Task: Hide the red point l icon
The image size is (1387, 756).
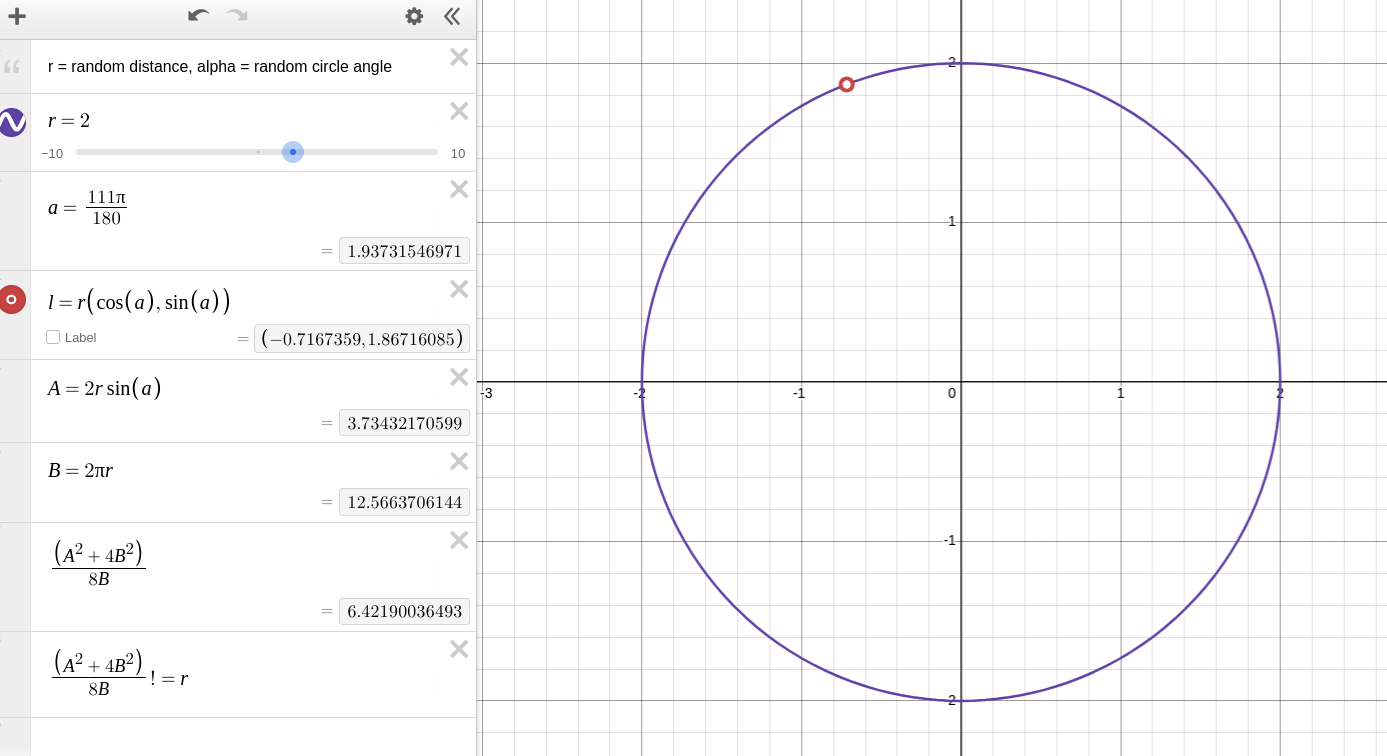Action: pos(12,299)
